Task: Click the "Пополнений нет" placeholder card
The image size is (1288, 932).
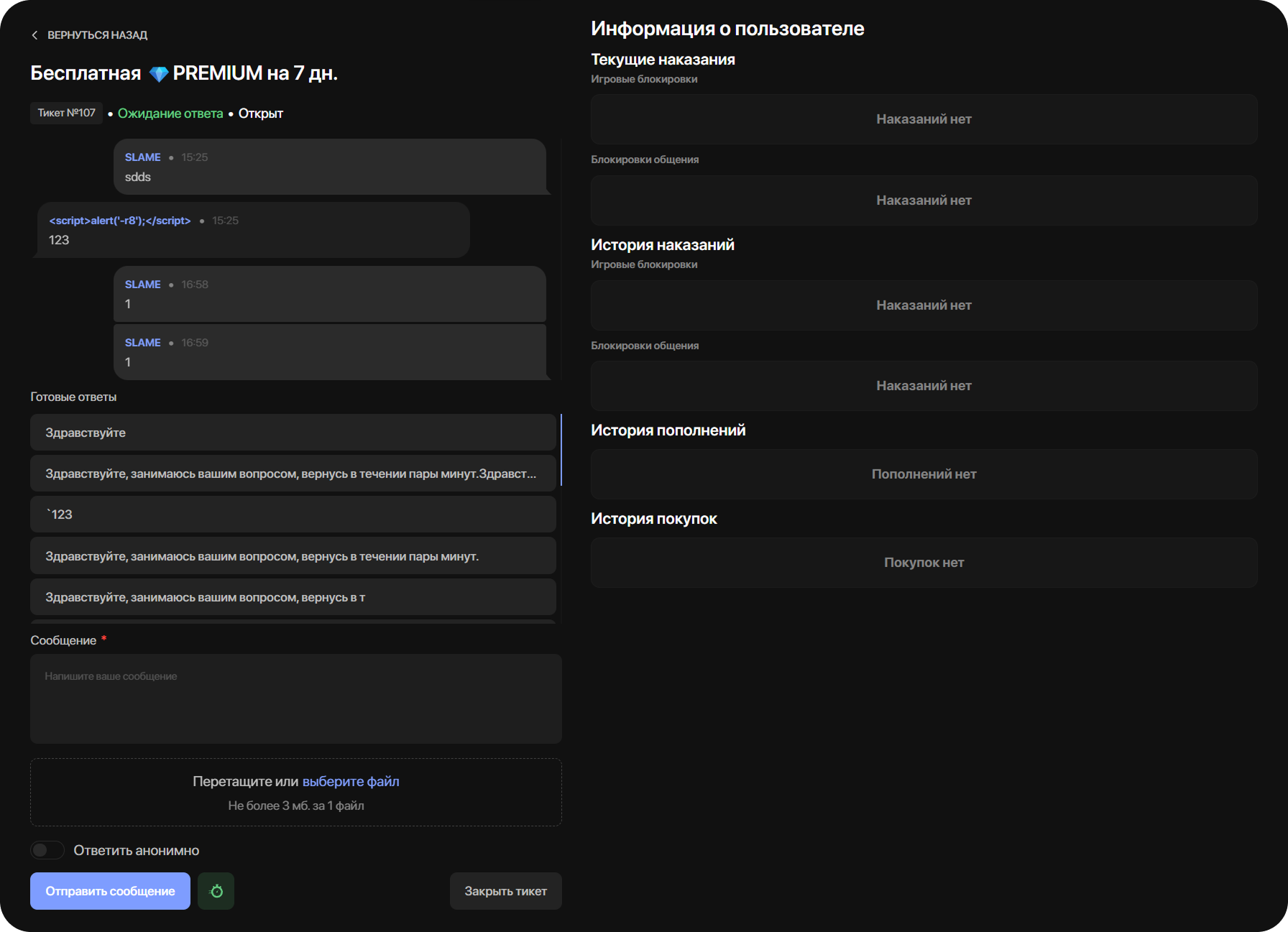Action: tap(924, 474)
